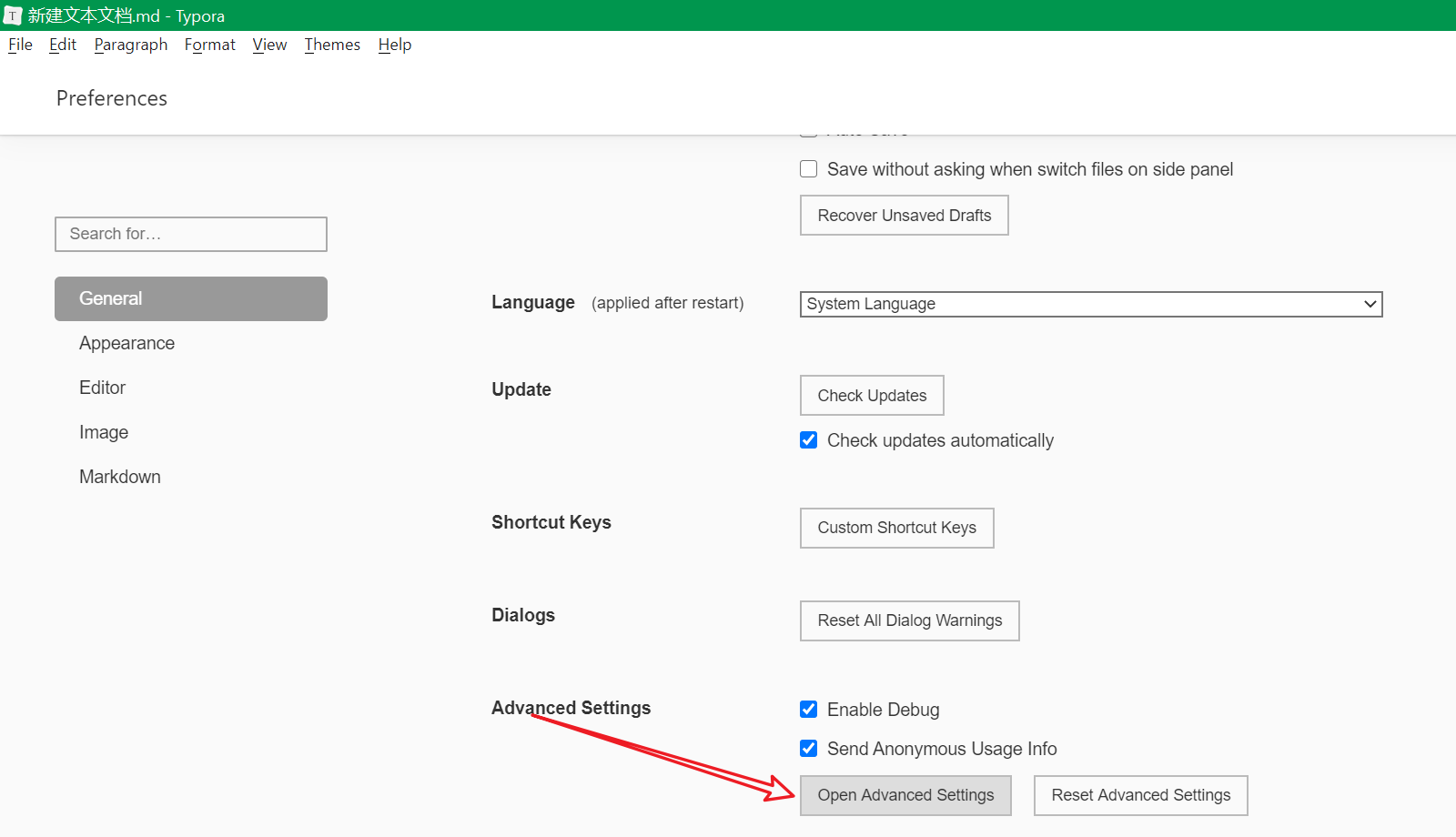Open the Paragraph menu
The height and width of the screenshot is (837, 1456).
click(131, 45)
